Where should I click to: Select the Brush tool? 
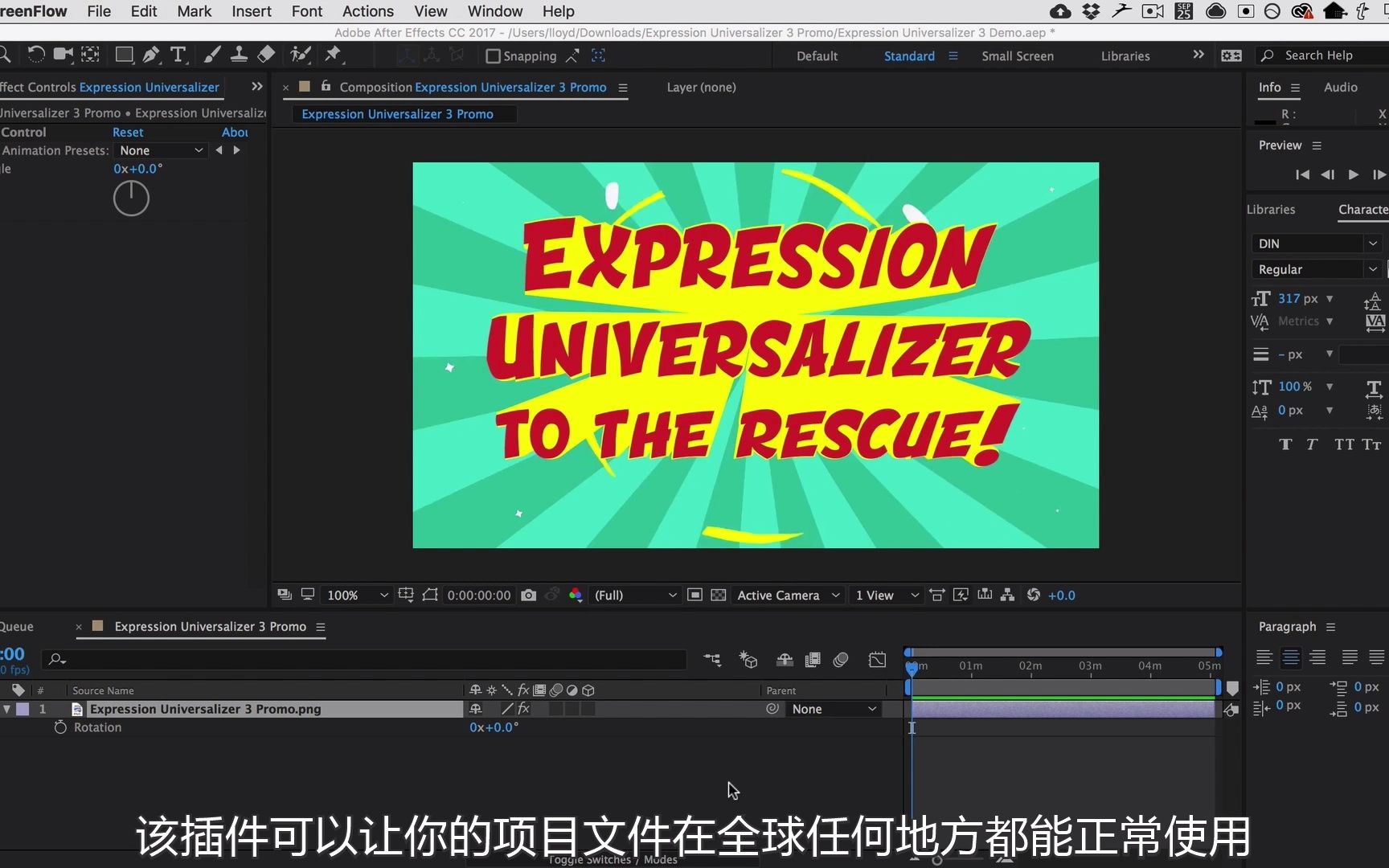pos(212,54)
